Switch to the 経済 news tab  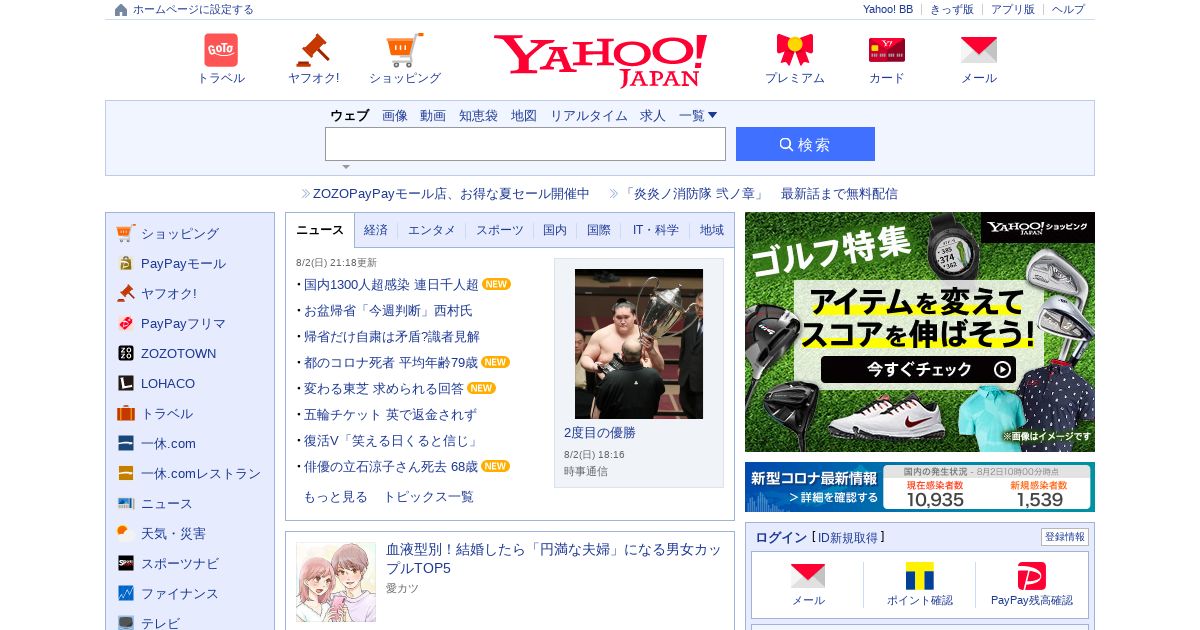pos(376,230)
